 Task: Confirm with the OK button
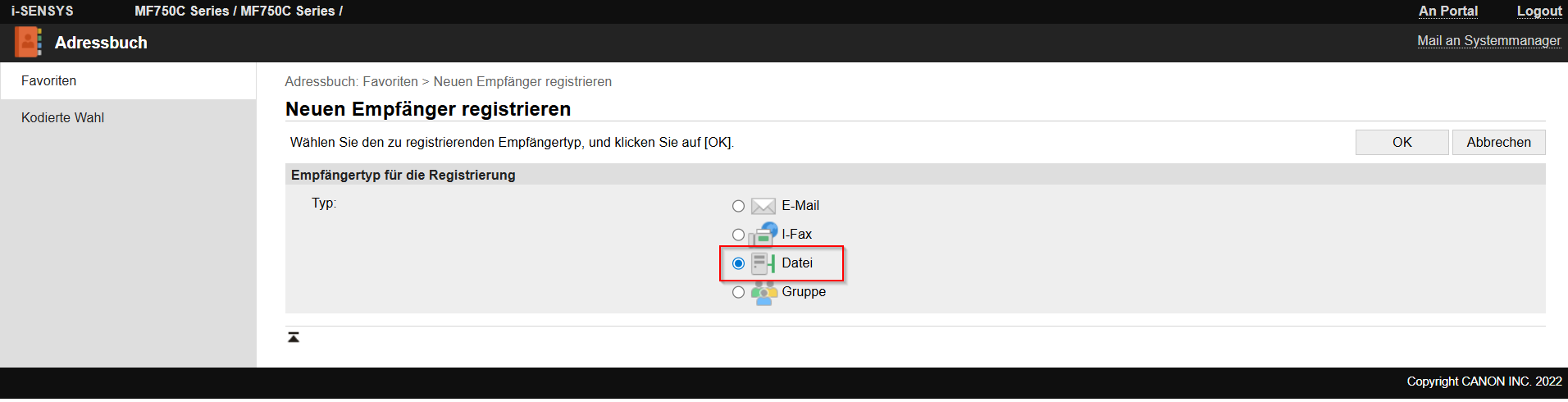pos(1402,142)
